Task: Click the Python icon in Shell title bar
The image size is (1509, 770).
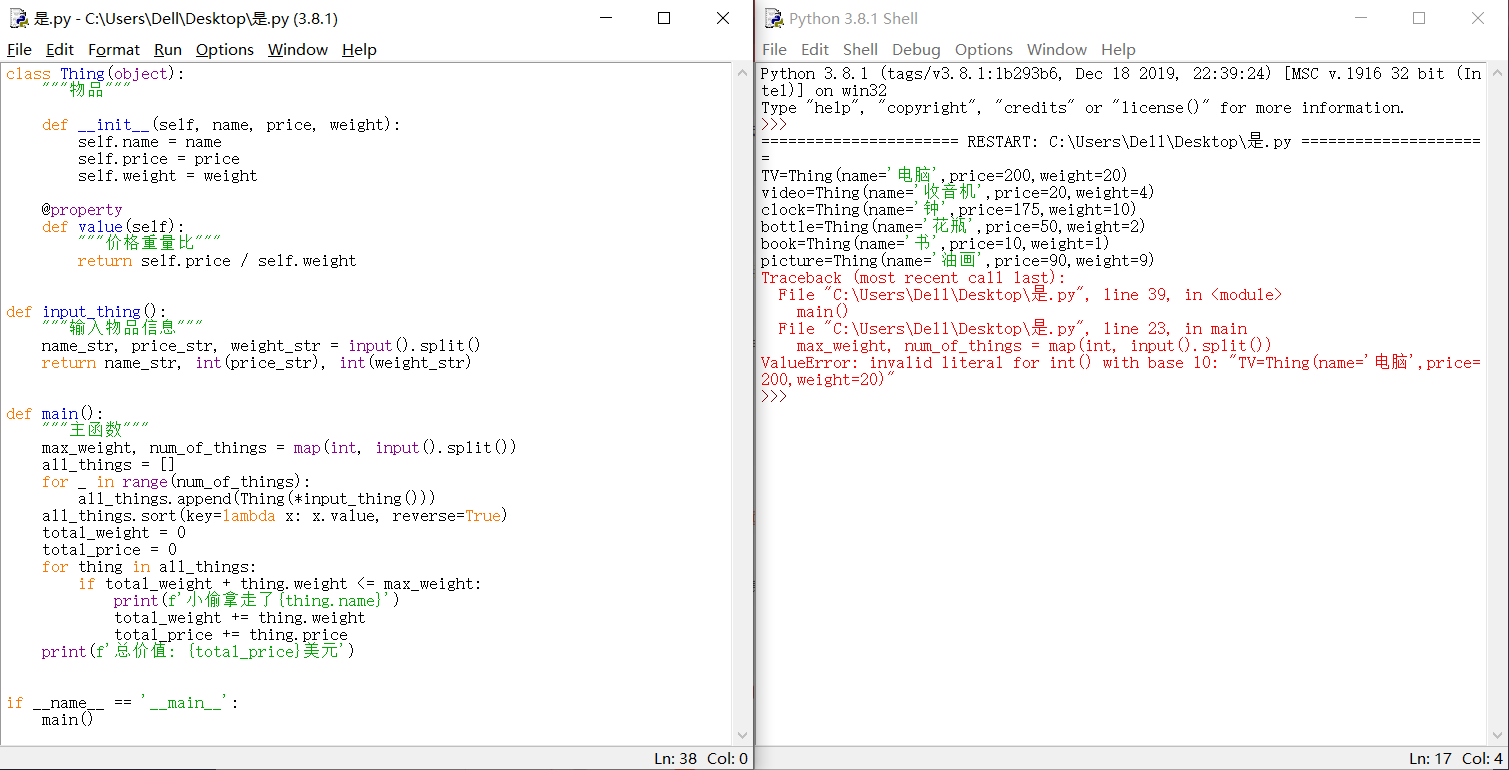Action: pos(773,18)
